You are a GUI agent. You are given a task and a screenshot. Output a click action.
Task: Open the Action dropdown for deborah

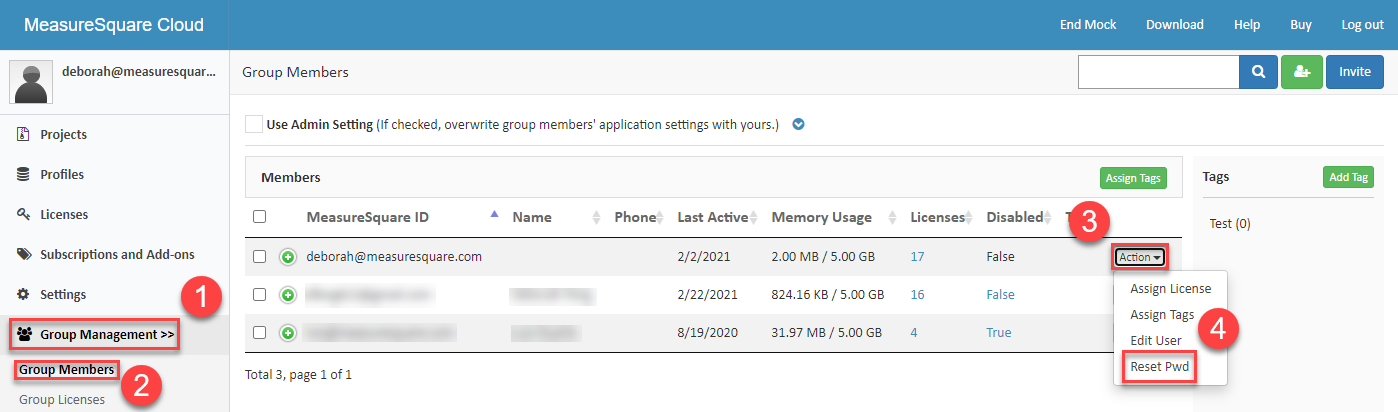coord(1139,257)
